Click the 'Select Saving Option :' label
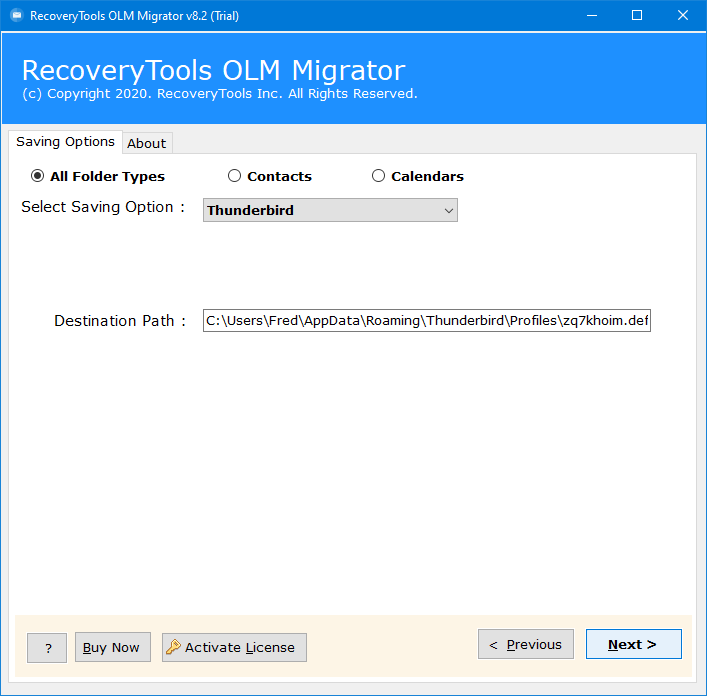Image resolution: width=707 pixels, height=696 pixels. 103,207
